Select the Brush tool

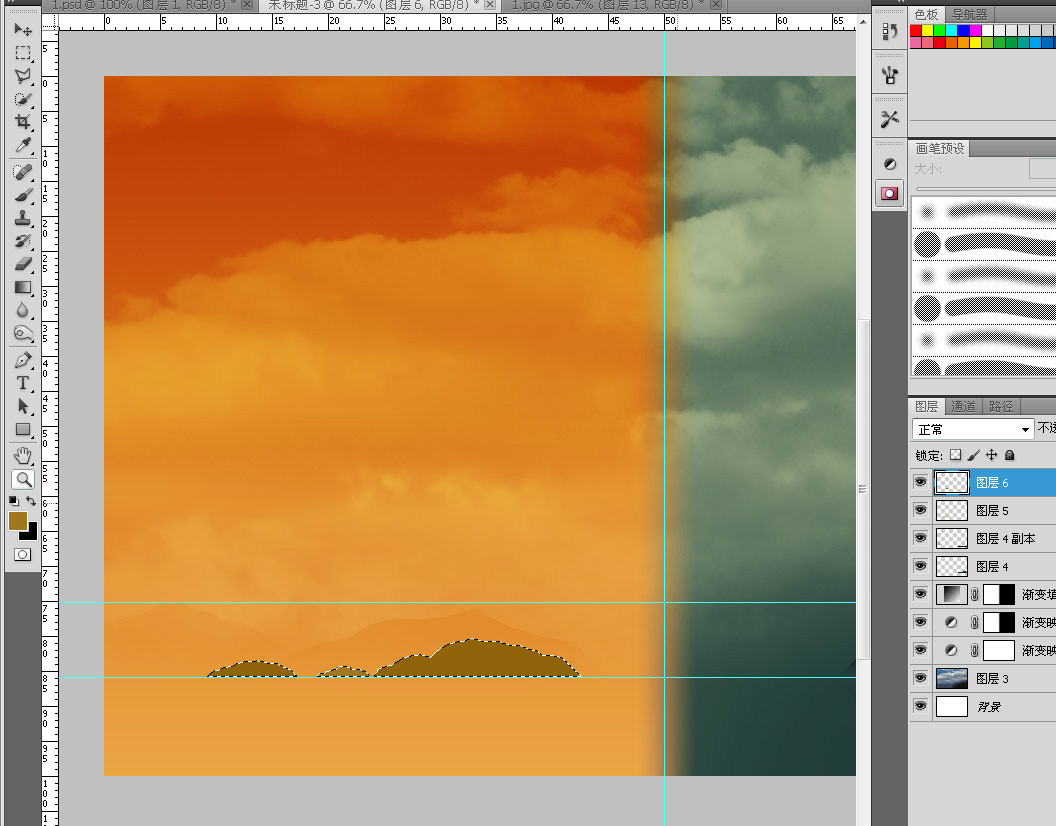coord(23,195)
